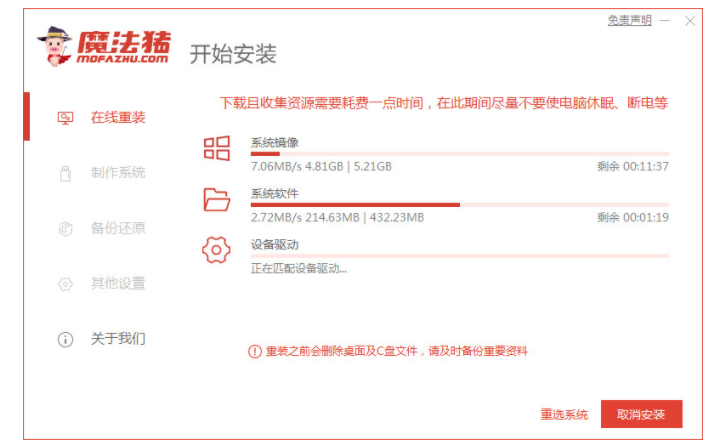
Task: Click the monitor icon beside 在线重装
Action: coord(66,118)
